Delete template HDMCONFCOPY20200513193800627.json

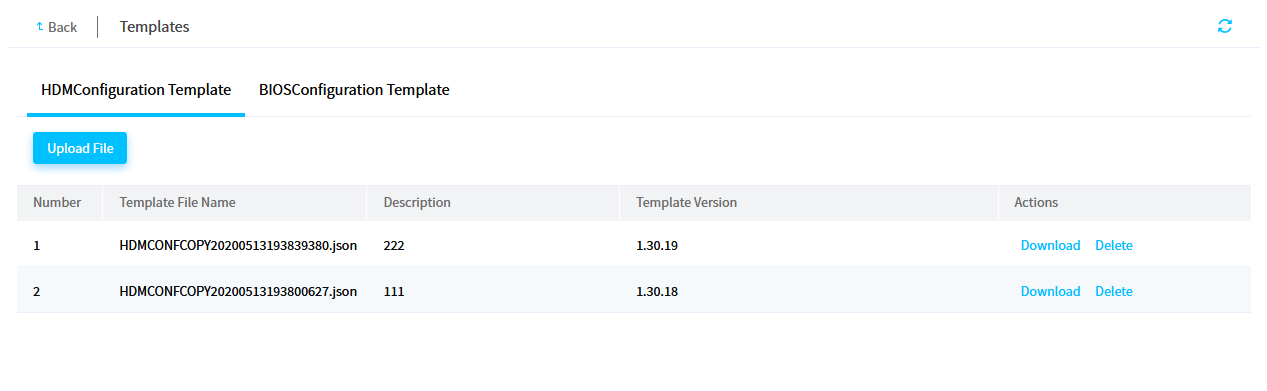point(1114,291)
